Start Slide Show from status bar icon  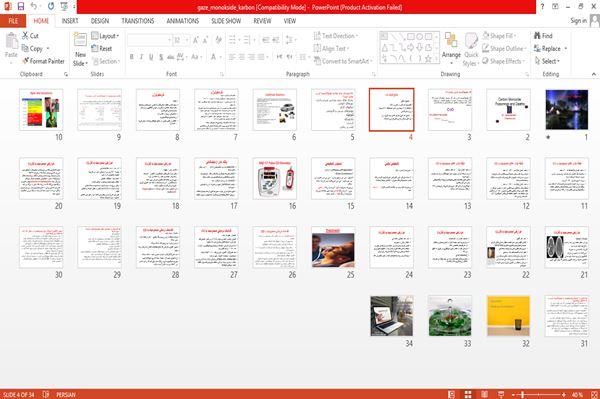[x=501, y=394]
